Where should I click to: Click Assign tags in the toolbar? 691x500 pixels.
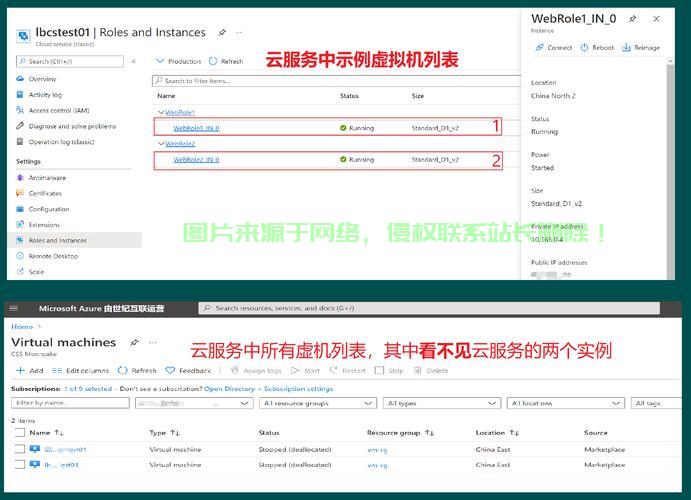pyautogui.click(x=256, y=370)
